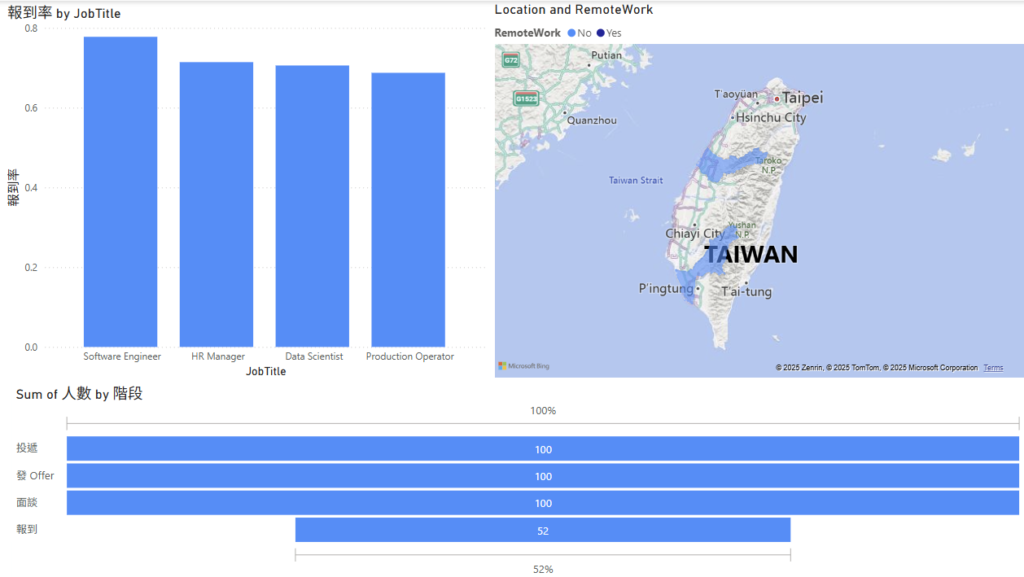1024x577 pixels.
Task: Select the Chiayi City map label
Action: pyautogui.click(x=694, y=234)
